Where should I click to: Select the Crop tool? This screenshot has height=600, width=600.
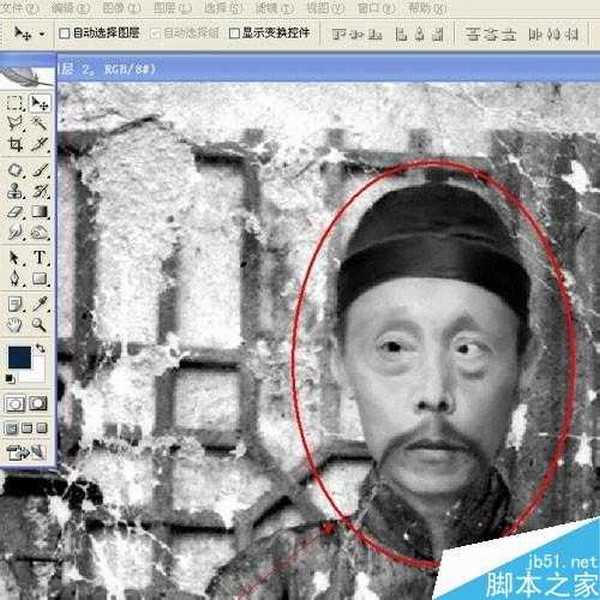[x=15, y=144]
